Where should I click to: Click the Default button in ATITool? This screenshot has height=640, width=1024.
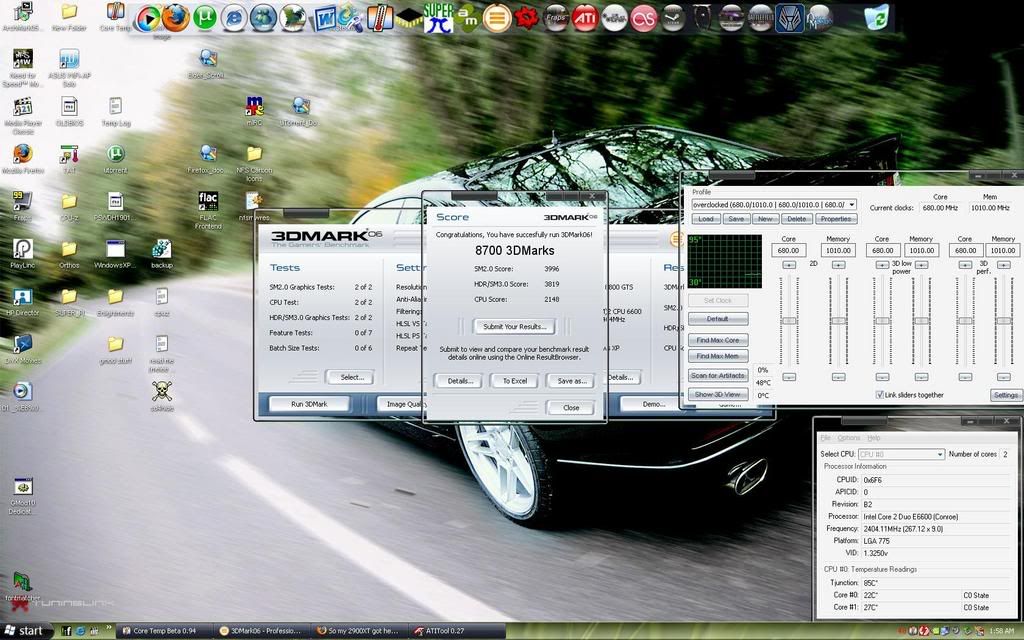(718, 319)
